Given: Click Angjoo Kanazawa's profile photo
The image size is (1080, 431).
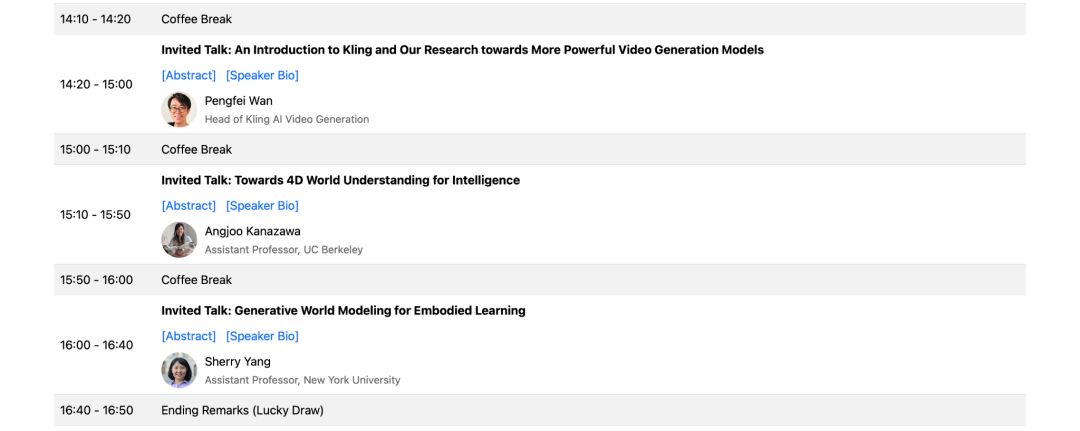Looking at the screenshot, I should point(179,240).
